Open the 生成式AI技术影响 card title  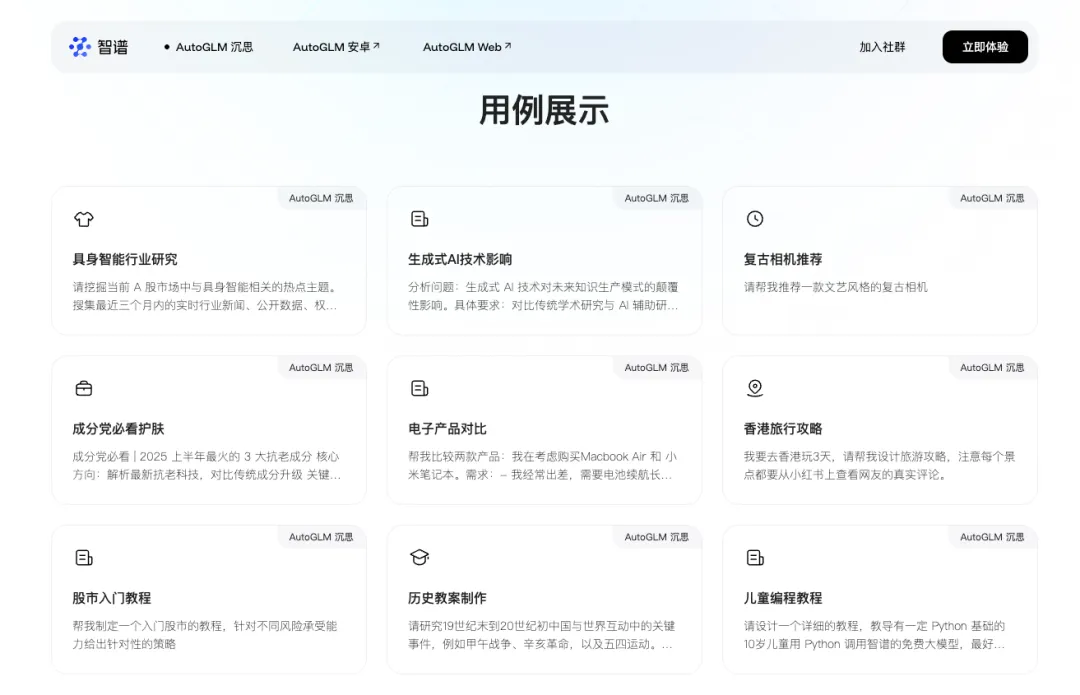click(459, 259)
